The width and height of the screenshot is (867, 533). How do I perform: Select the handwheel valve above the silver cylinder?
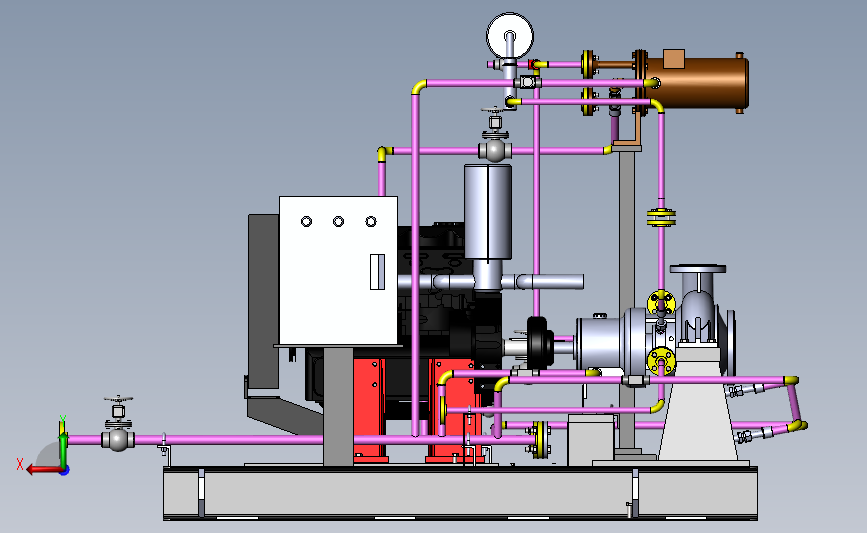point(495,134)
